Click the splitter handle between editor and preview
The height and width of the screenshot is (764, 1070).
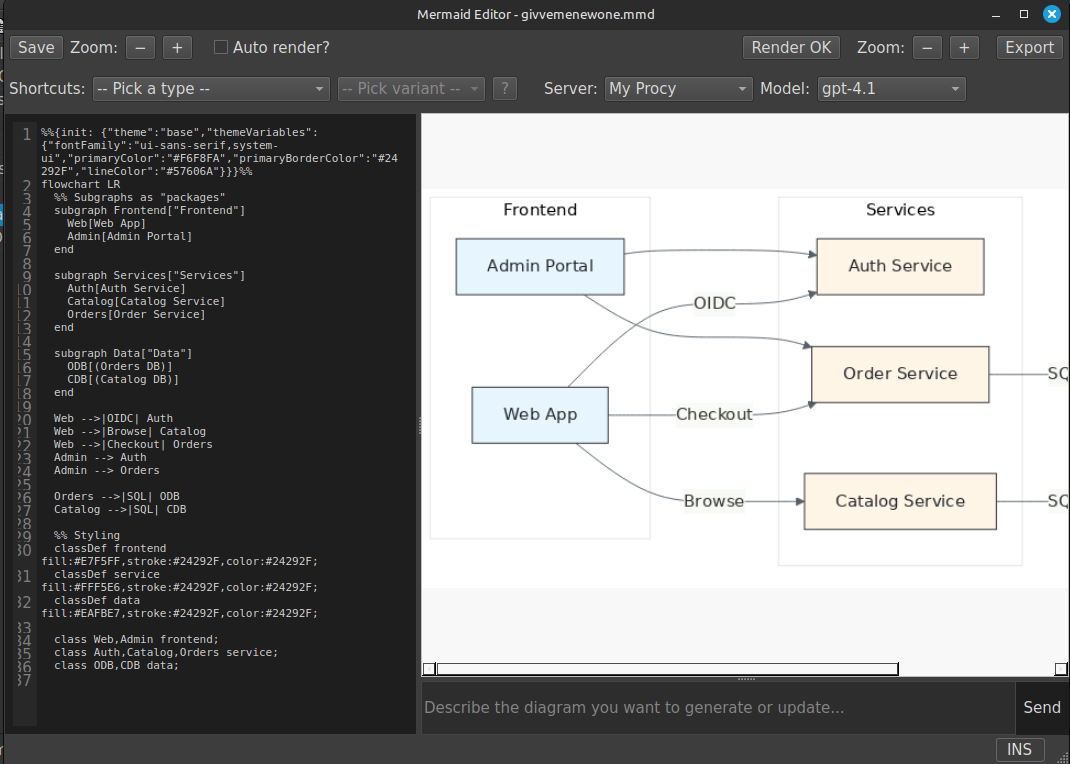click(x=419, y=423)
